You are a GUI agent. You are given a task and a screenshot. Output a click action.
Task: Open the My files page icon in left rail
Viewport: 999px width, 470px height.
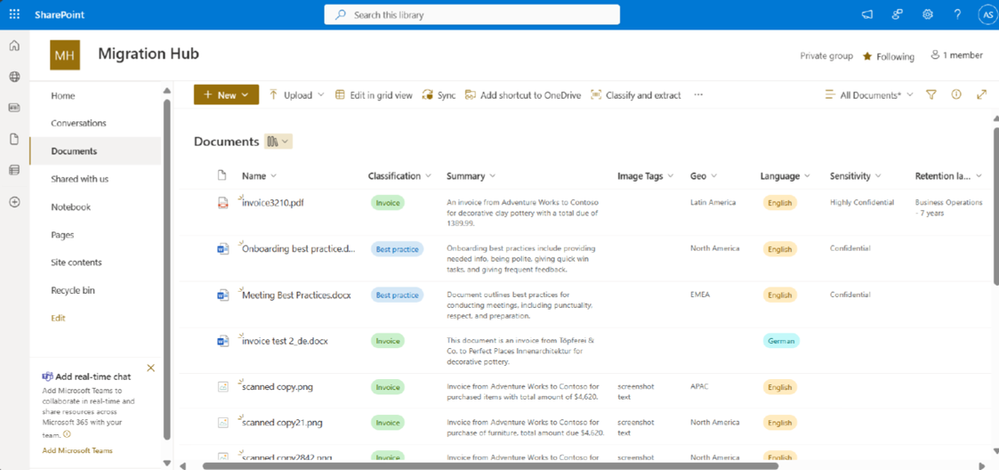[x=14, y=139]
